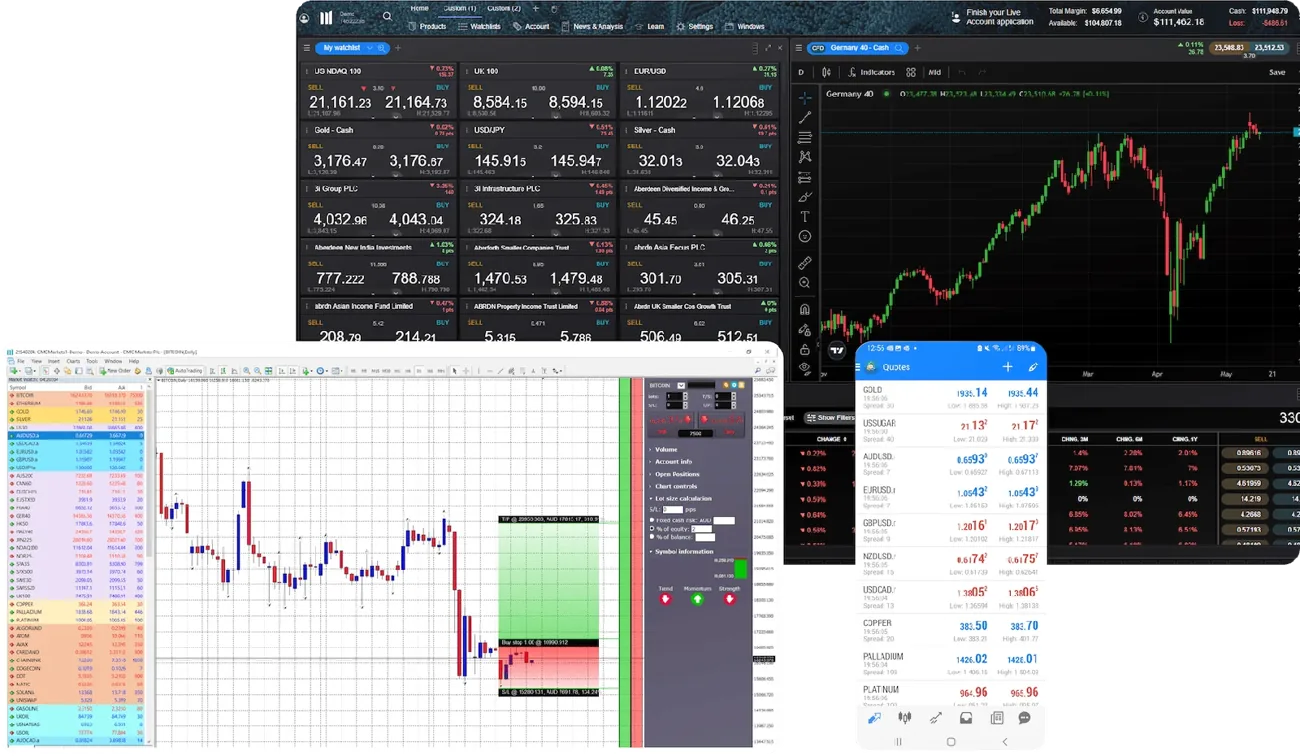This screenshot has height=756, width=1300.
Task: Click the S/L pips input field
Action: click(672, 510)
